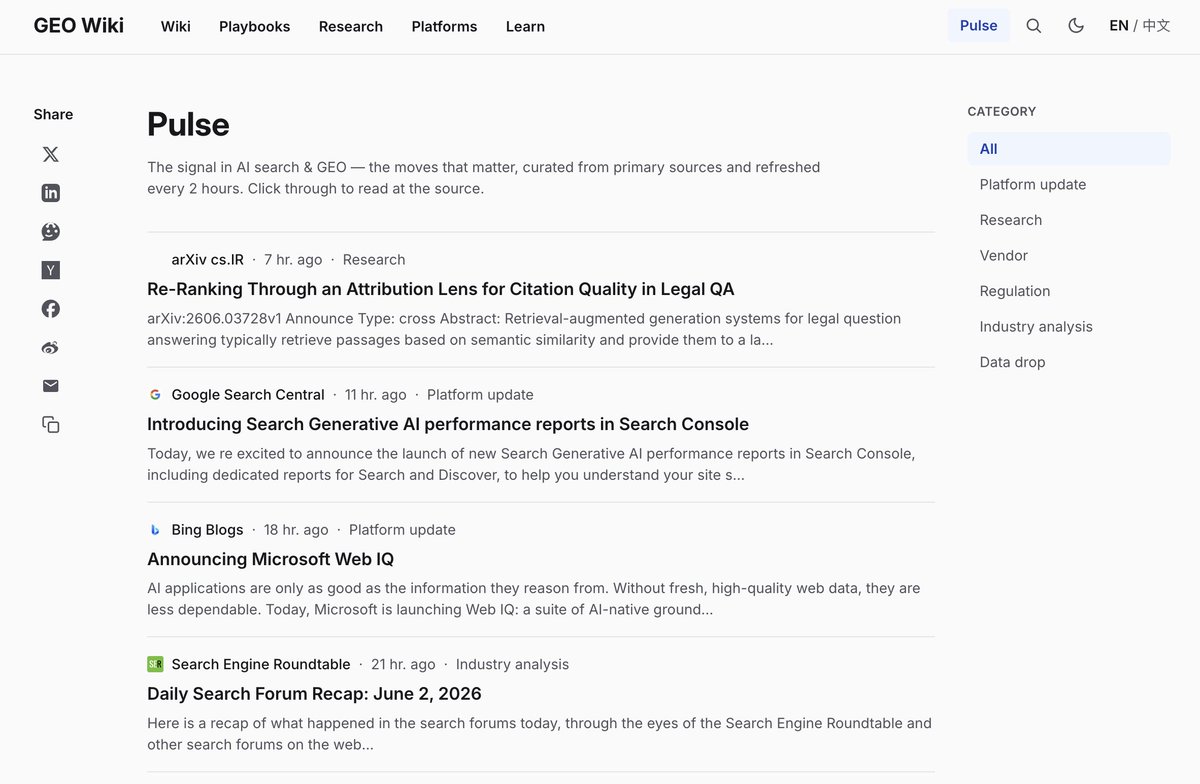The image size is (1200, 784).
Task: Open the Learn nav item
Action: click(x=525, y=26)
